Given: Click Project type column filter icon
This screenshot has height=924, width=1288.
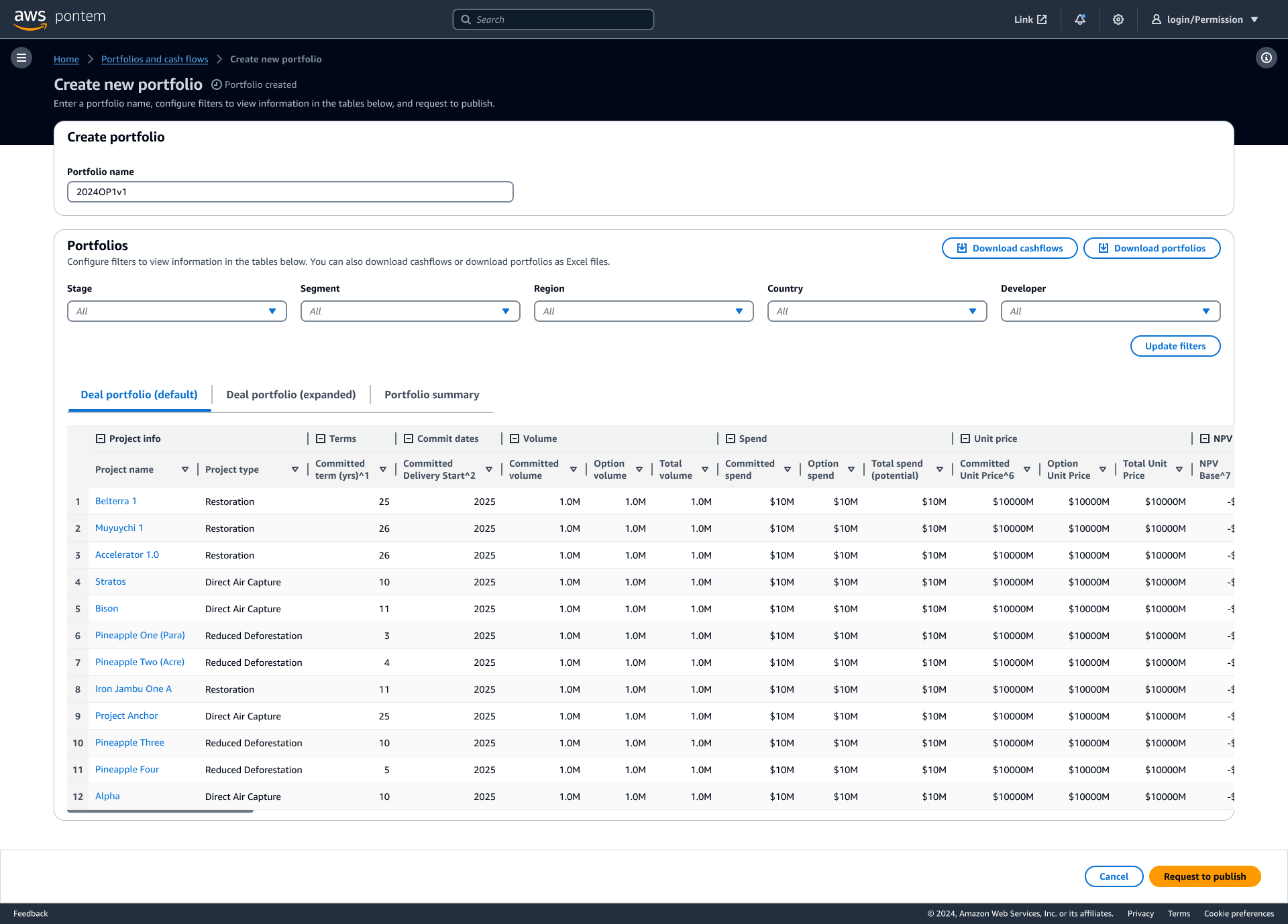Looking at the screenshot, I should [295, 469].
